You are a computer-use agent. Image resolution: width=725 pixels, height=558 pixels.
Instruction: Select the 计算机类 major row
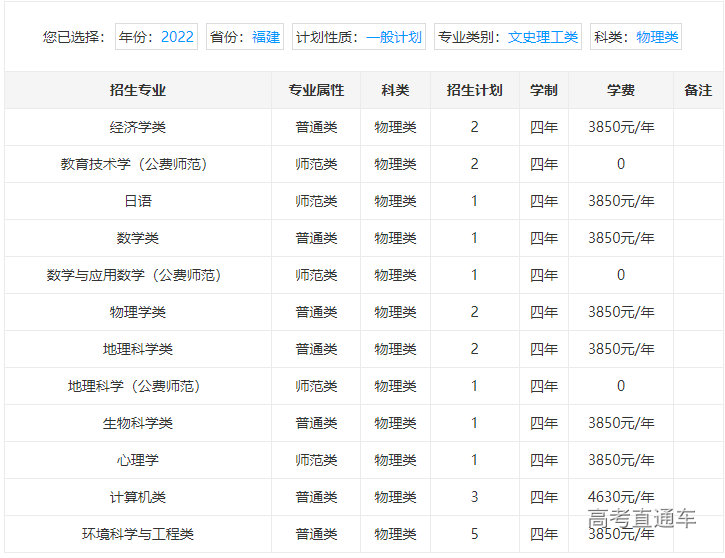pyautogui.click(x=138, y=497)
